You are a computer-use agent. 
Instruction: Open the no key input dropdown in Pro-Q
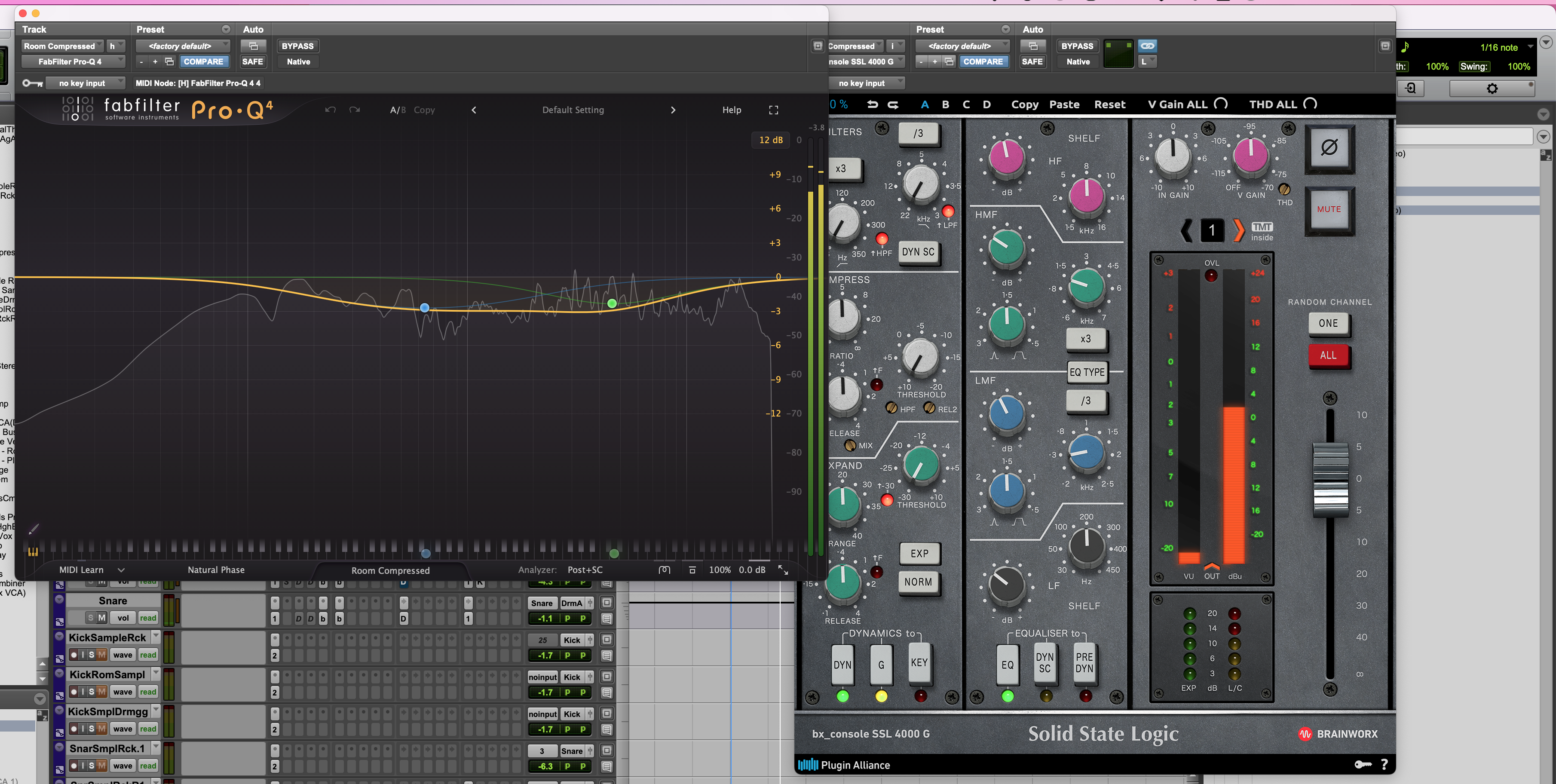(x=86, y=83)
